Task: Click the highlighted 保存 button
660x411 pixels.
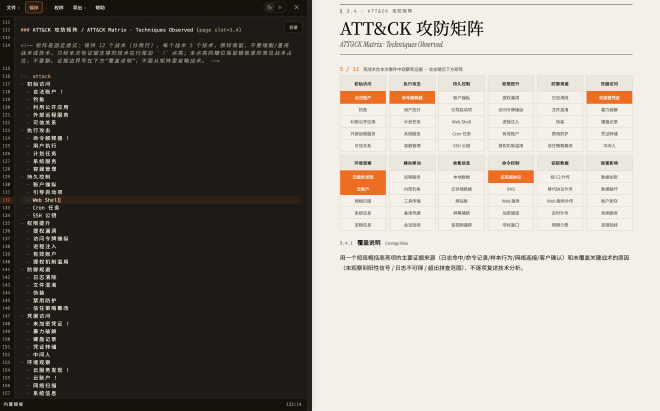Action: pos(34,8)
